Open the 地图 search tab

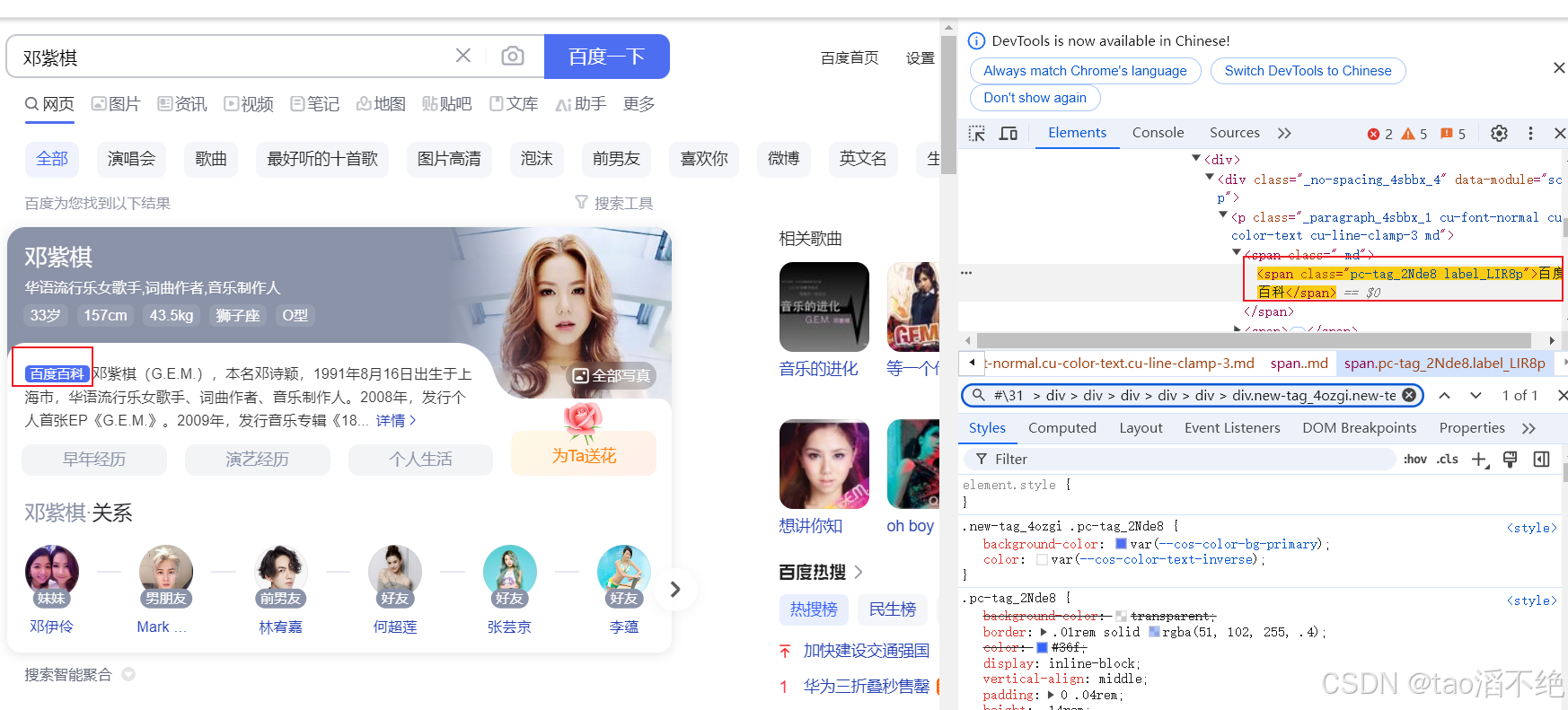(x=381, y=104)
